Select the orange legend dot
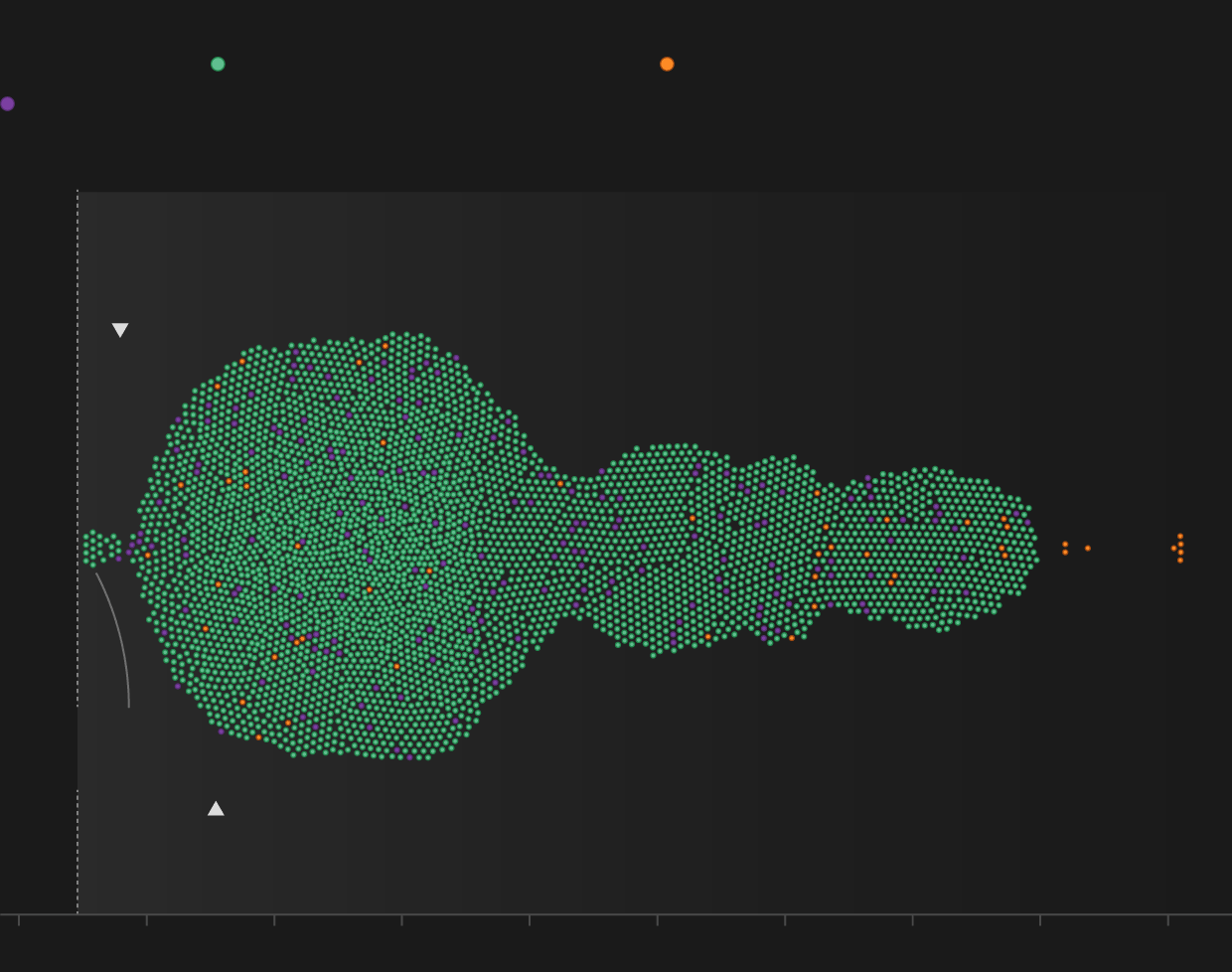Viewport: 1232px width, 972px height. click(667, 65)
